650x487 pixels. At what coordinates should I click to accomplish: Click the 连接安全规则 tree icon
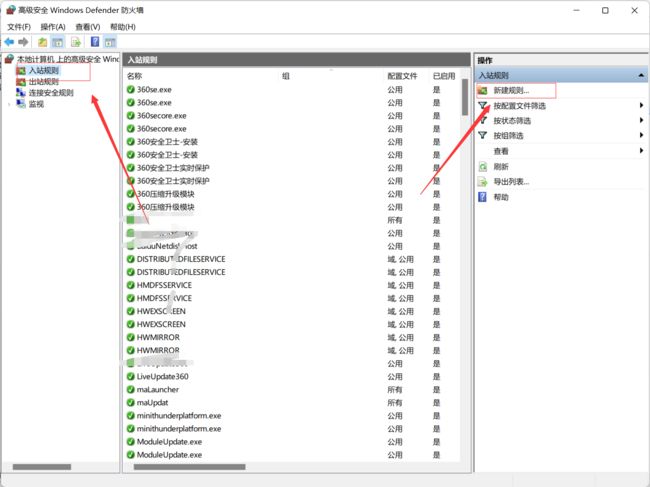pyautogui.click(x=21, y=92)
